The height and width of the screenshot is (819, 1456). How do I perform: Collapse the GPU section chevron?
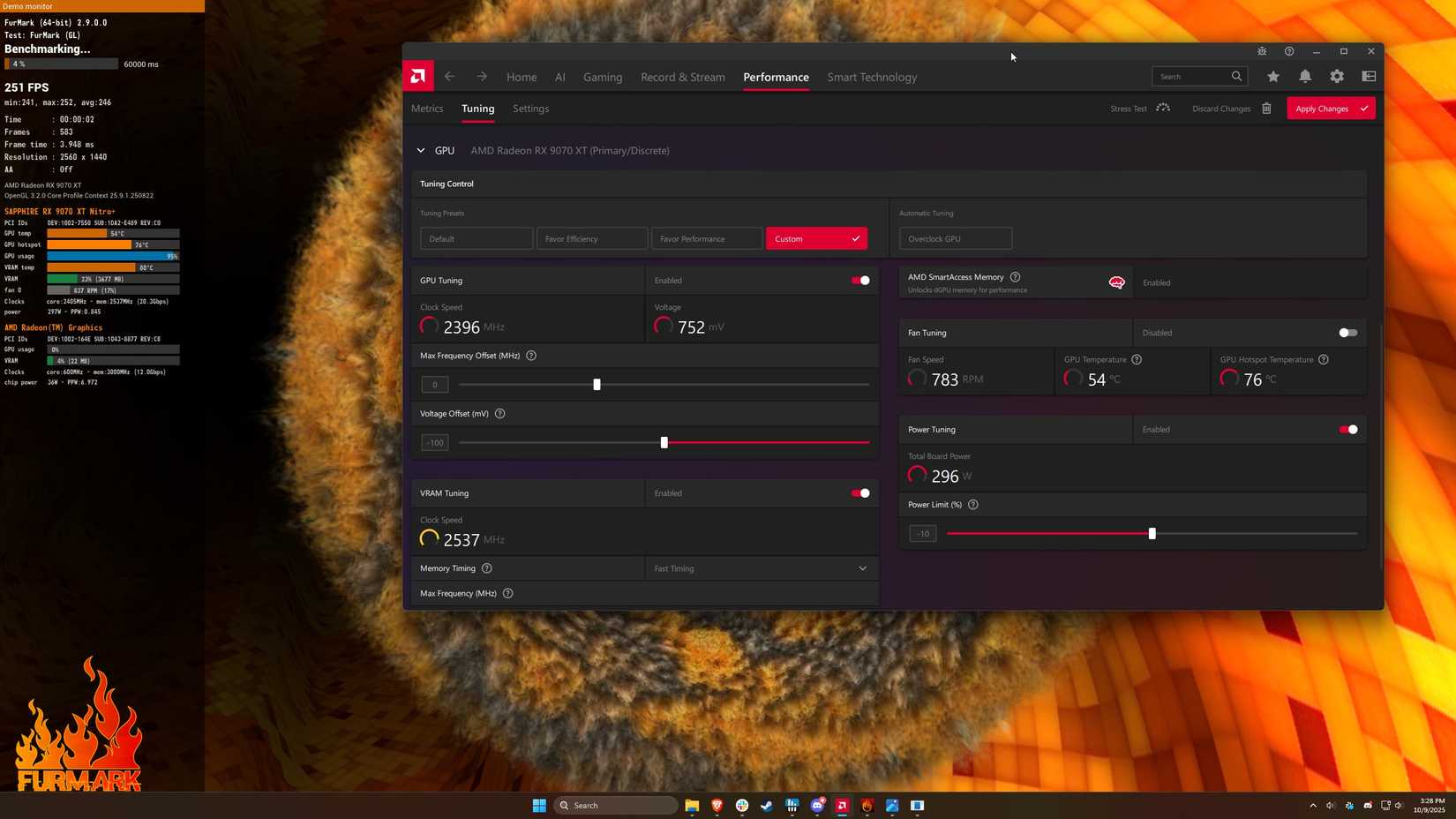point(421,150)
